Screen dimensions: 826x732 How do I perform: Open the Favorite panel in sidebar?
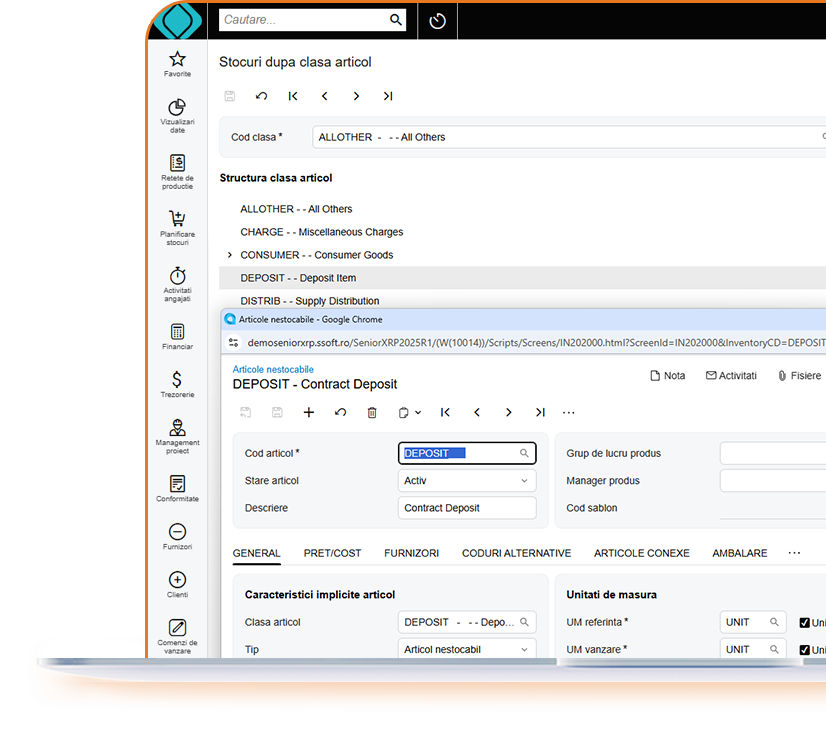[x=176, y=64]
